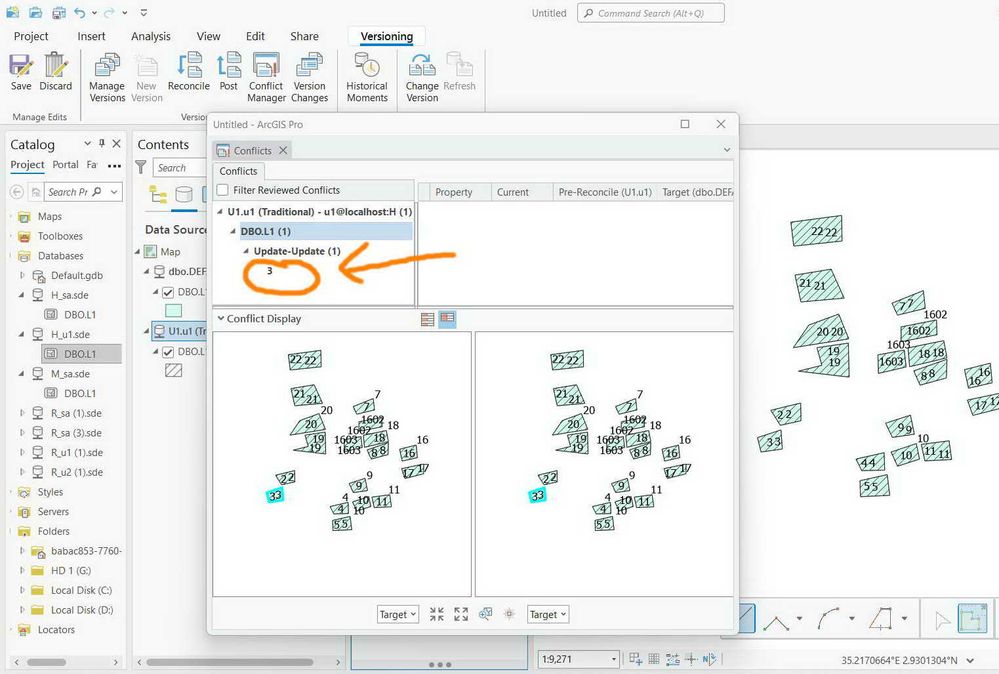
Task: Click the flash feature icon in conflict display
Action: pyautogui.click(x=509, y=614)
